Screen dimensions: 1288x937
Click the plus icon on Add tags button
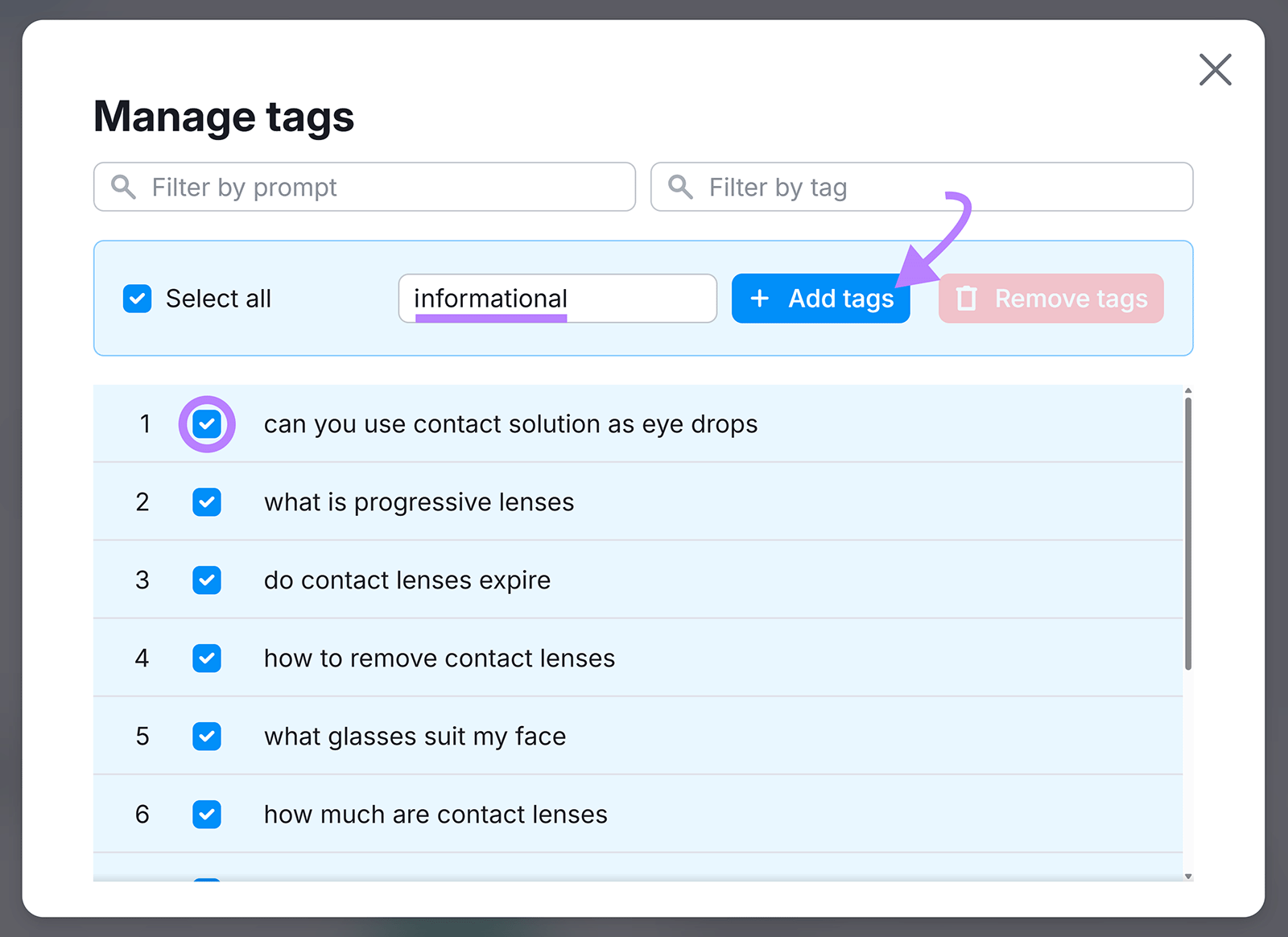click(759, 298)
